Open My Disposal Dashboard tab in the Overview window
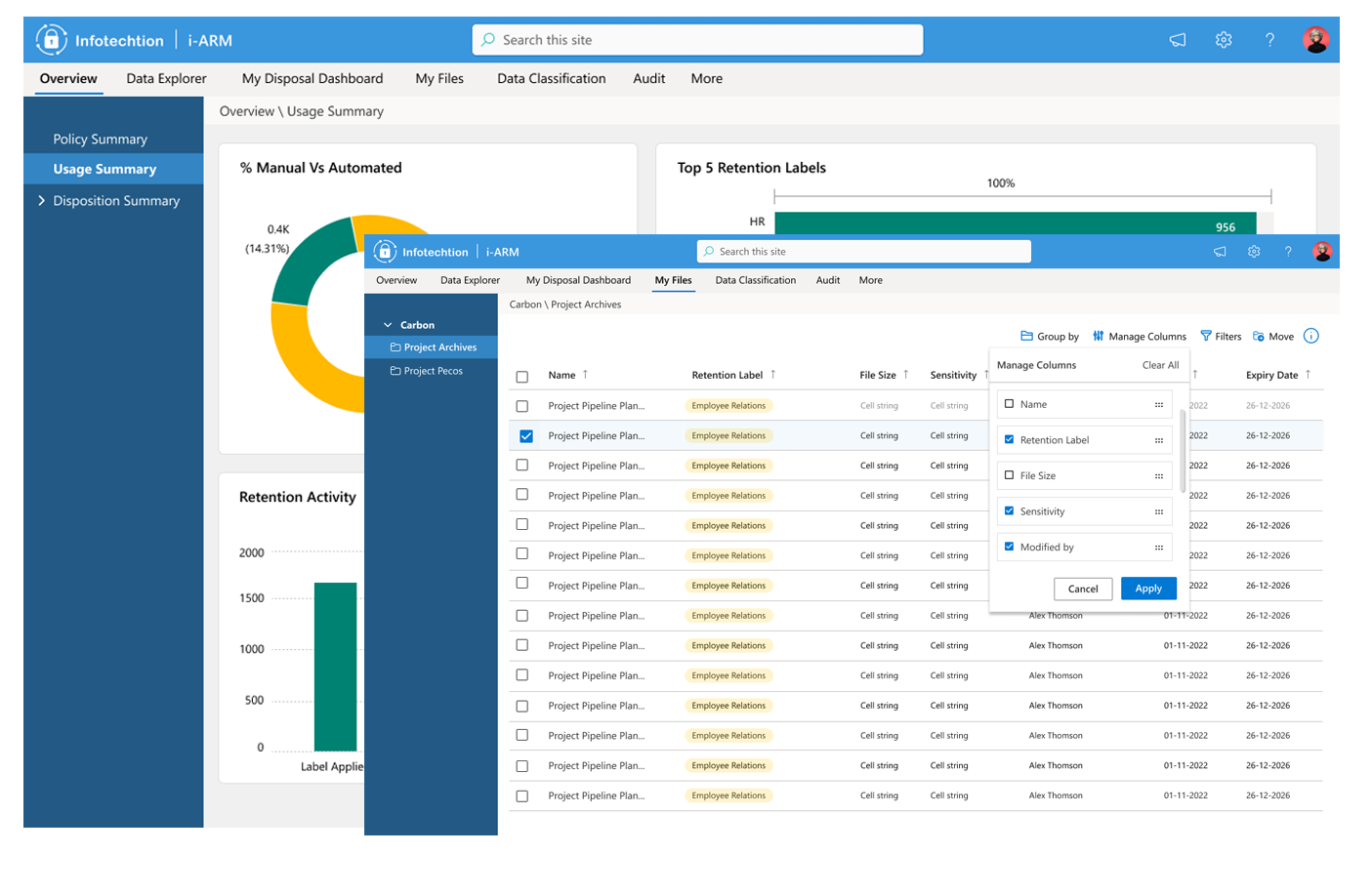Screen dimensions: 1372x895 (x=312, y=79)
